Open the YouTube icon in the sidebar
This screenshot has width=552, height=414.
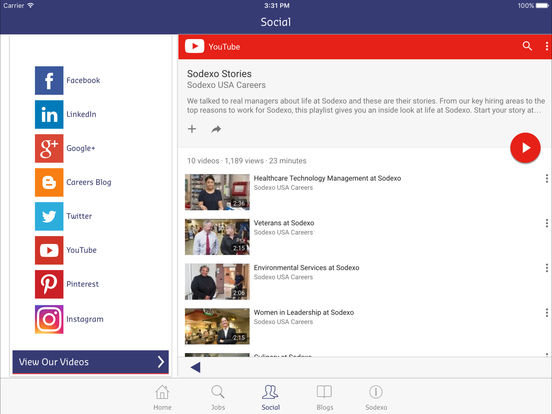49,250
